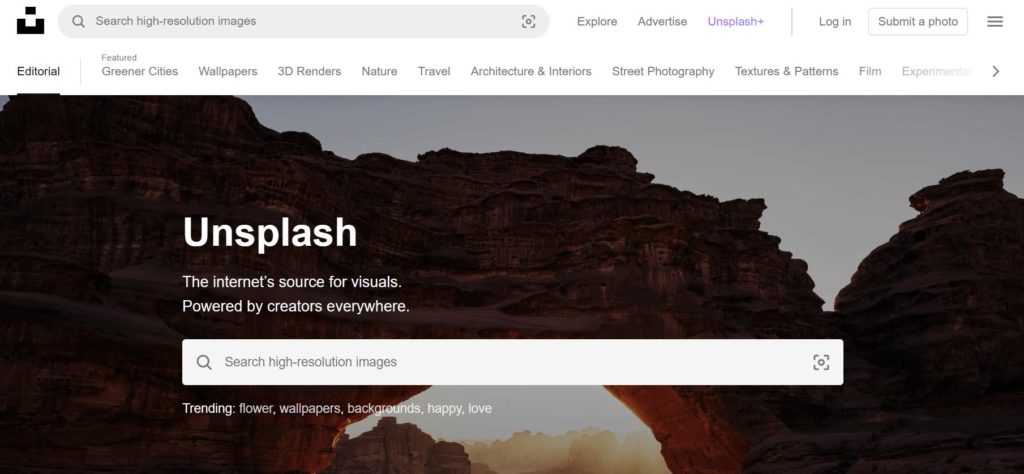Open Textures & Patterns topic
The height and width of the screenshot is (474, 1024).
click(x=786, y=71)
